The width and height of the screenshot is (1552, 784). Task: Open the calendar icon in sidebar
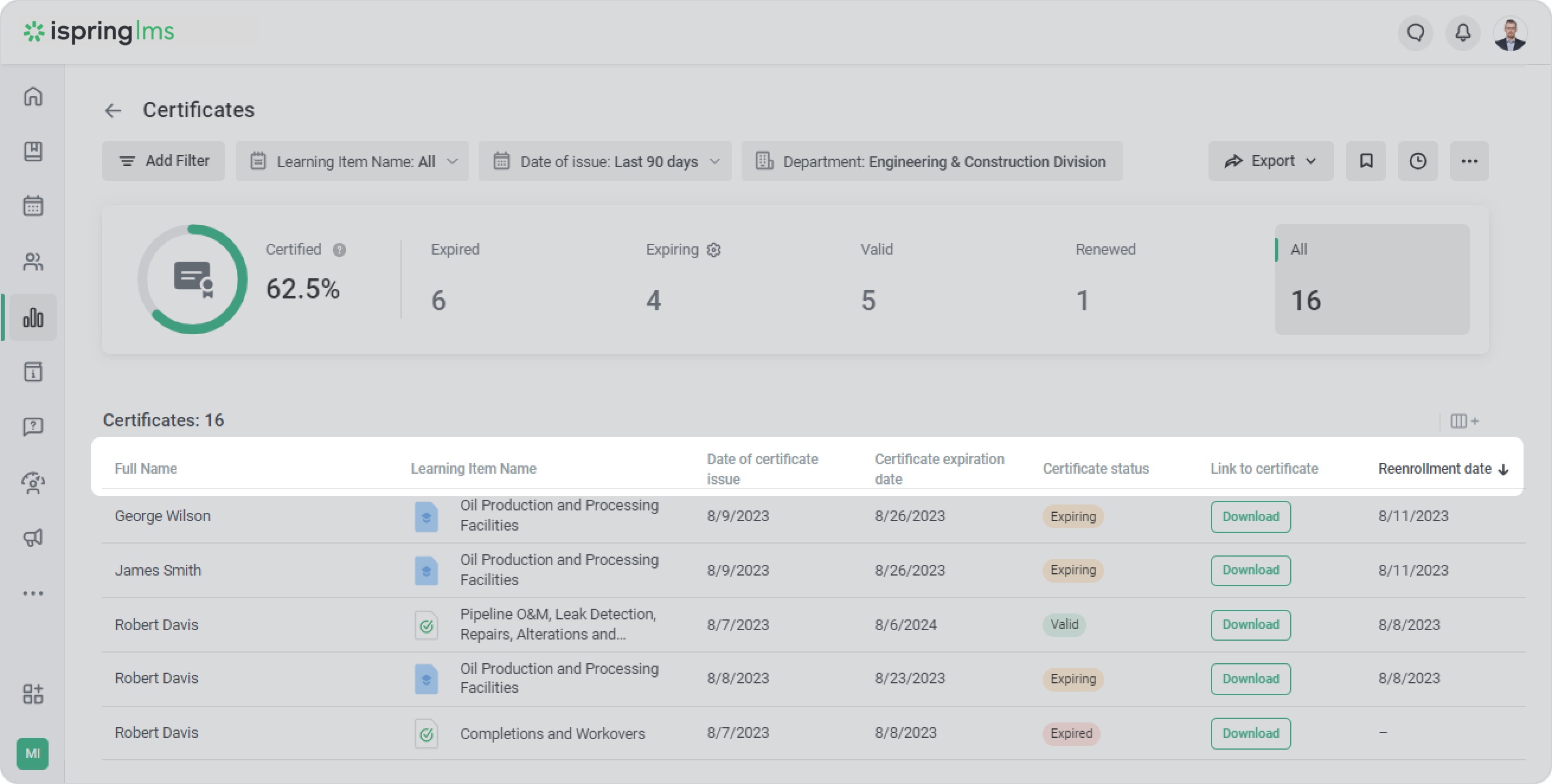point(33,206)
